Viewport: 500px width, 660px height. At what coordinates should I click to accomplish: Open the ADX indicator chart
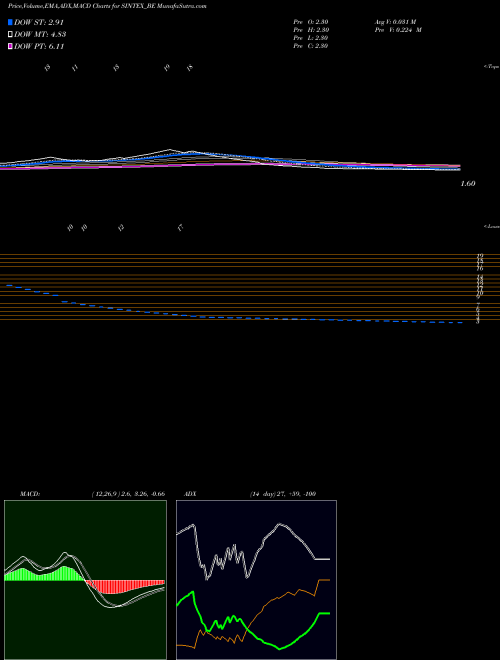click(256, 580)
